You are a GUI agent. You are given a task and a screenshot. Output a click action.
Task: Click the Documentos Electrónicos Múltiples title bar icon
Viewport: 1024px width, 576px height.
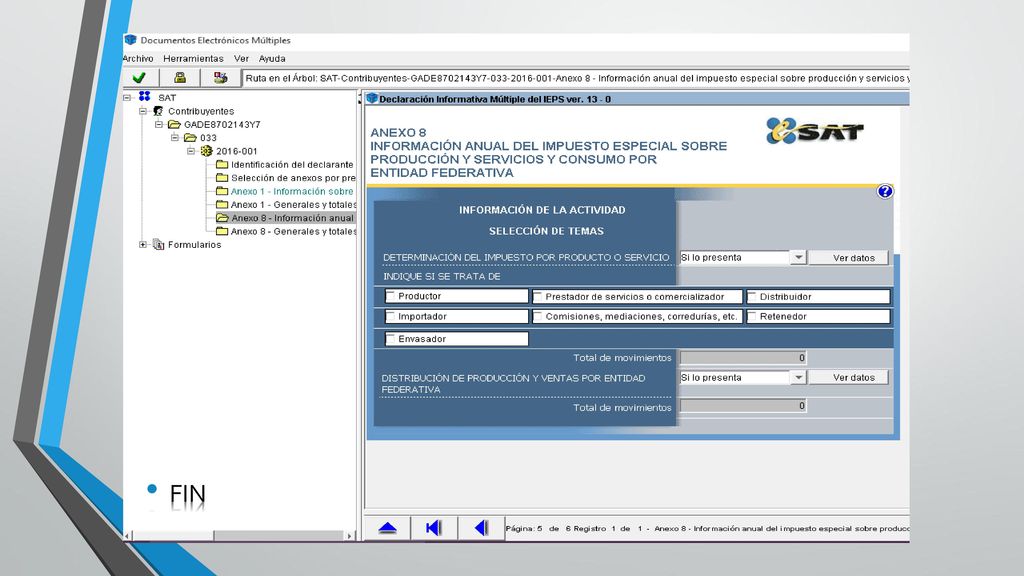(131, 40)
